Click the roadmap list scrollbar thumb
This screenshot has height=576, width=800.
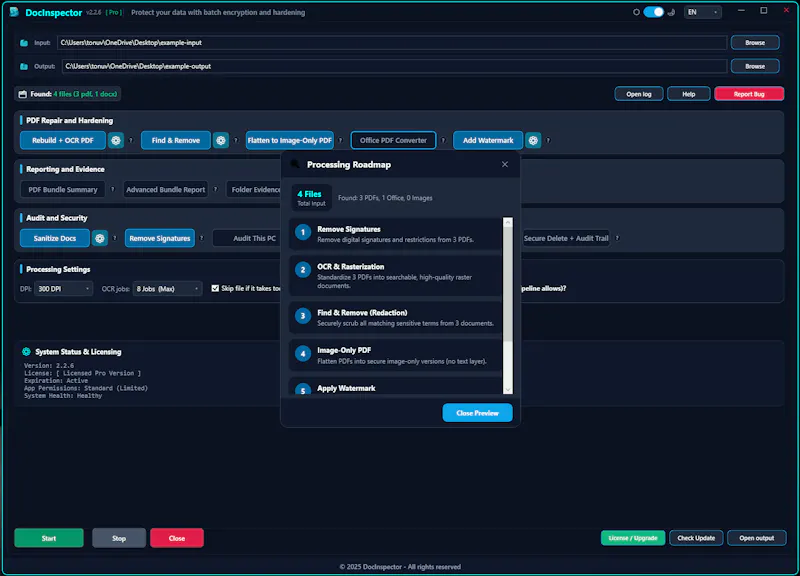pos(508,285)
